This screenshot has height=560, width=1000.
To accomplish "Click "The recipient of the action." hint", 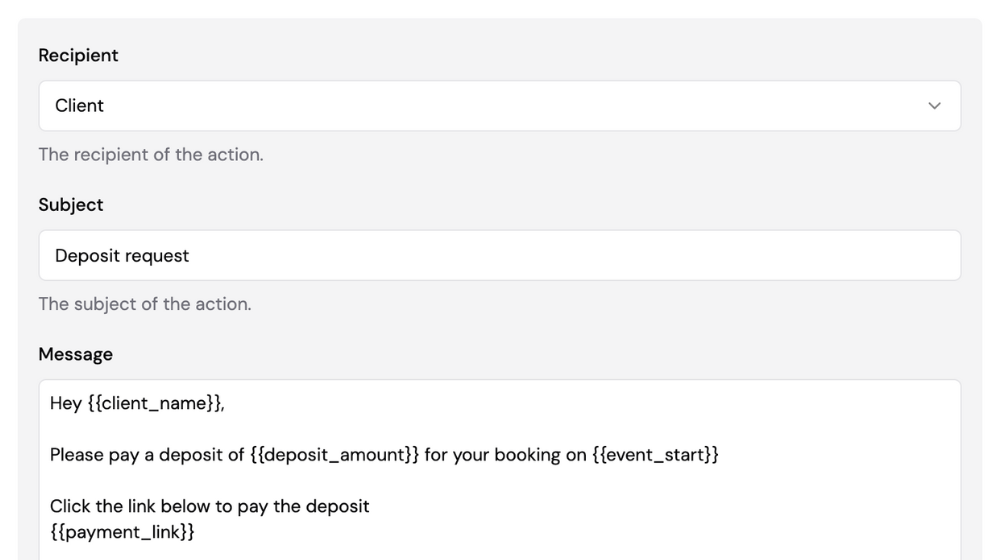I will 151,154.
